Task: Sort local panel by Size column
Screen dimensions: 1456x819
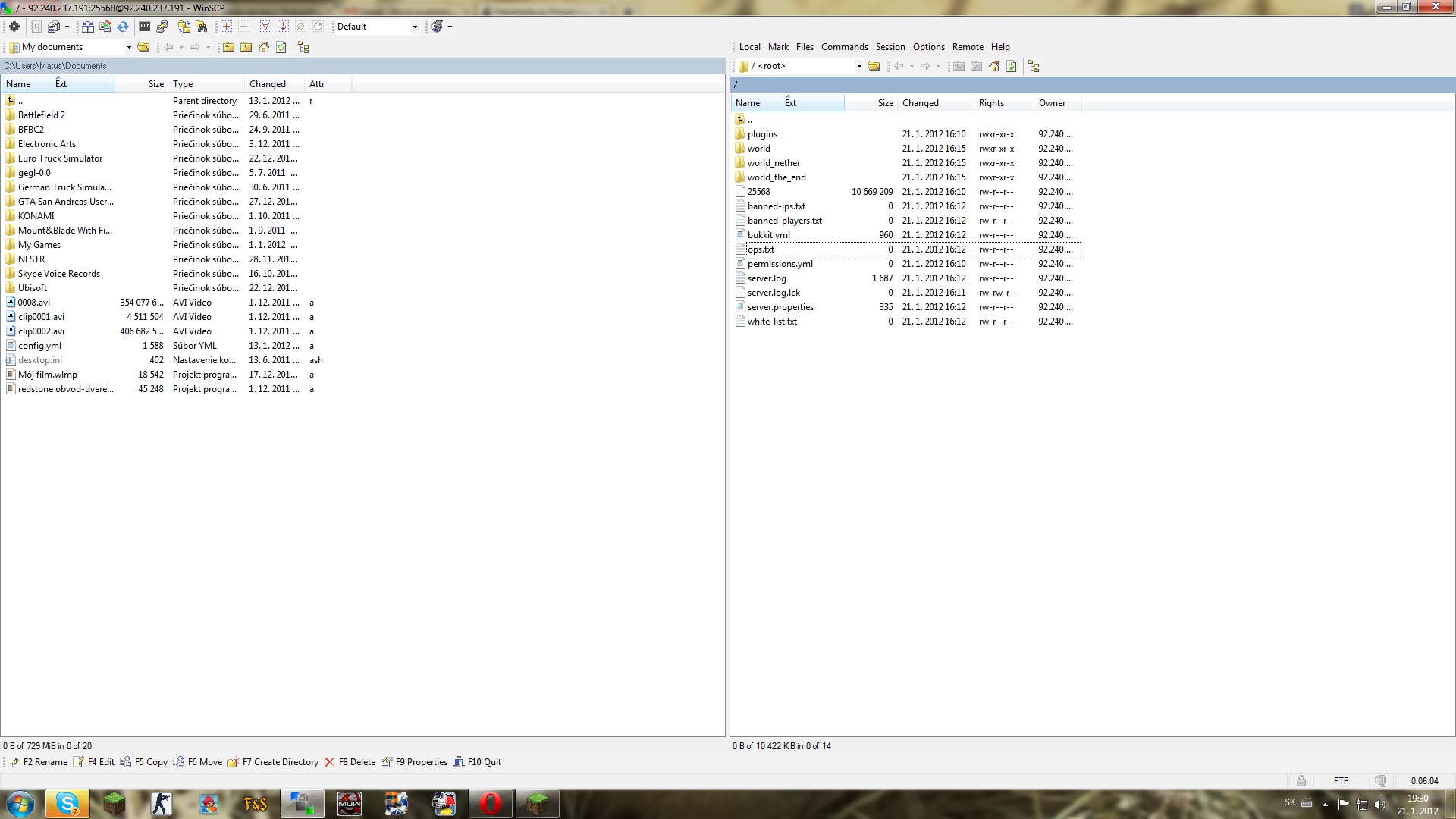Action: coord(141,84)
